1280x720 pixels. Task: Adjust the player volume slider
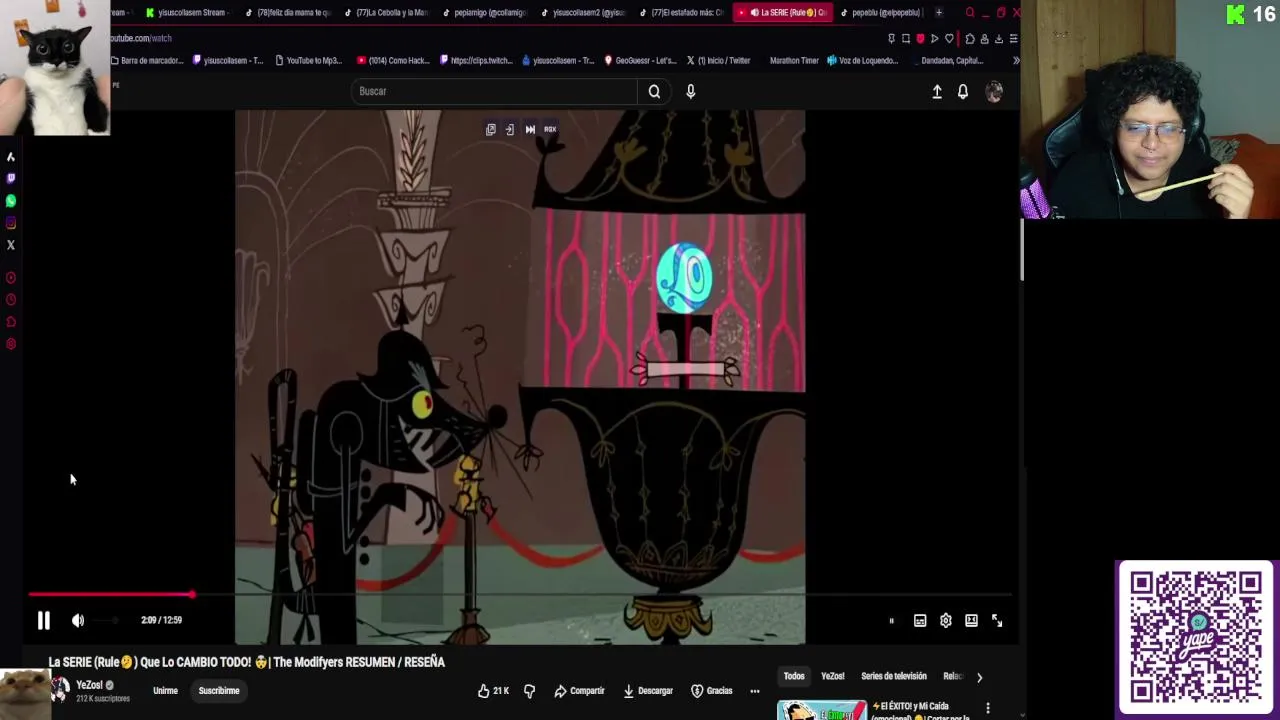[105, 620]
